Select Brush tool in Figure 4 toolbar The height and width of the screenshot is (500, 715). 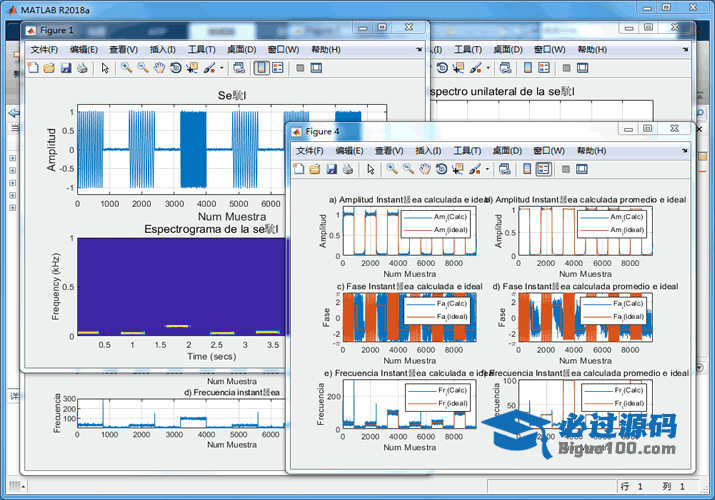tap(475, 170)
